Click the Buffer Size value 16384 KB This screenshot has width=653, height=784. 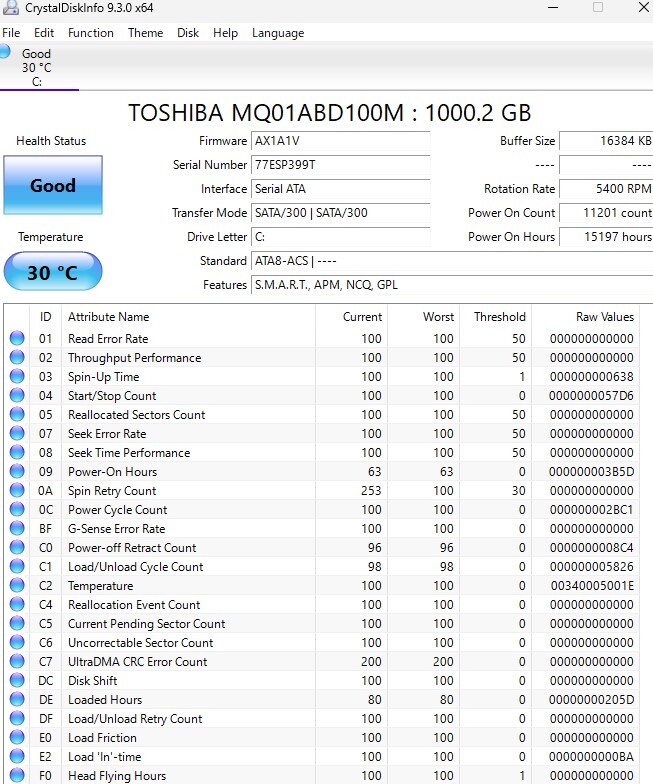click(x=606, y=141)
